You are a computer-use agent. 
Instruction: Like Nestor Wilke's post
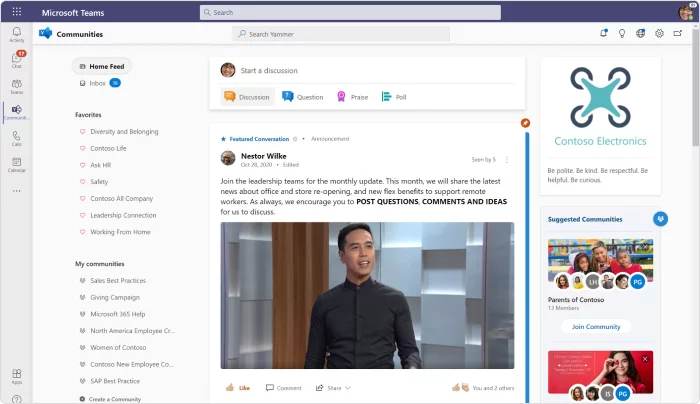pyautogui.click(x=238, y=387)
